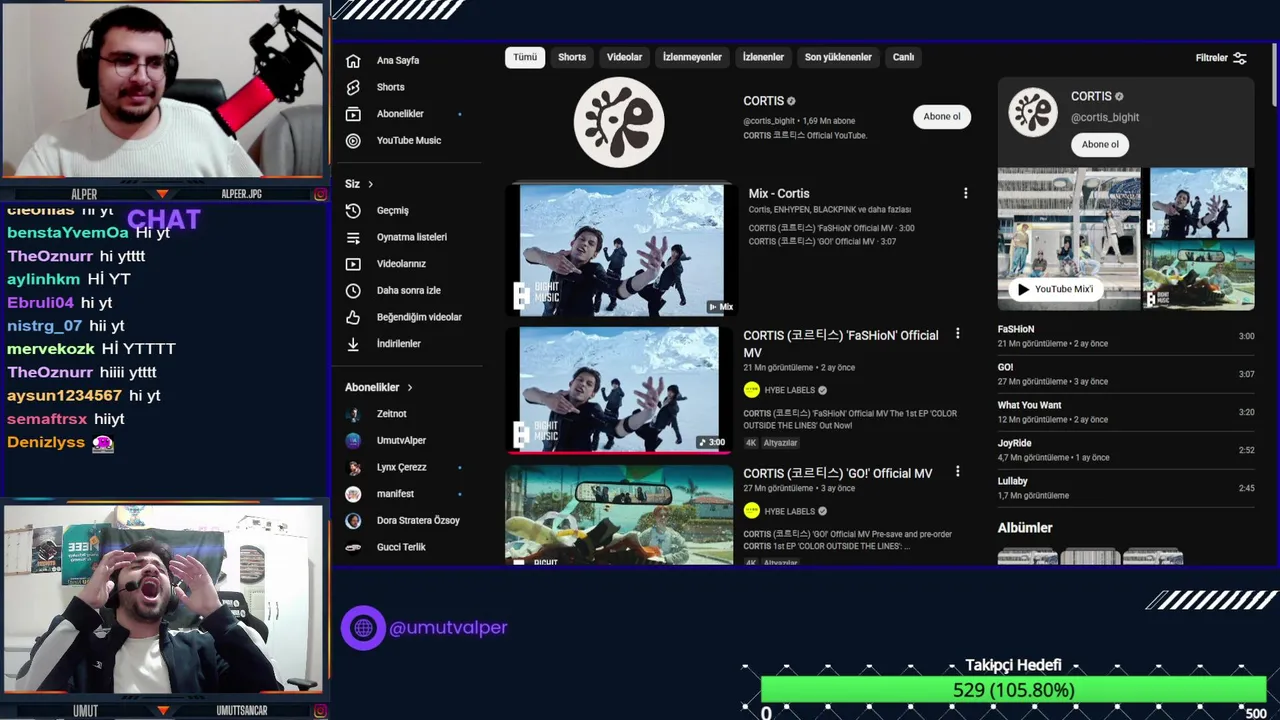The image size is (1280, 720).
Task: Click chat username semaftrsx
Action: pos(47,419)
